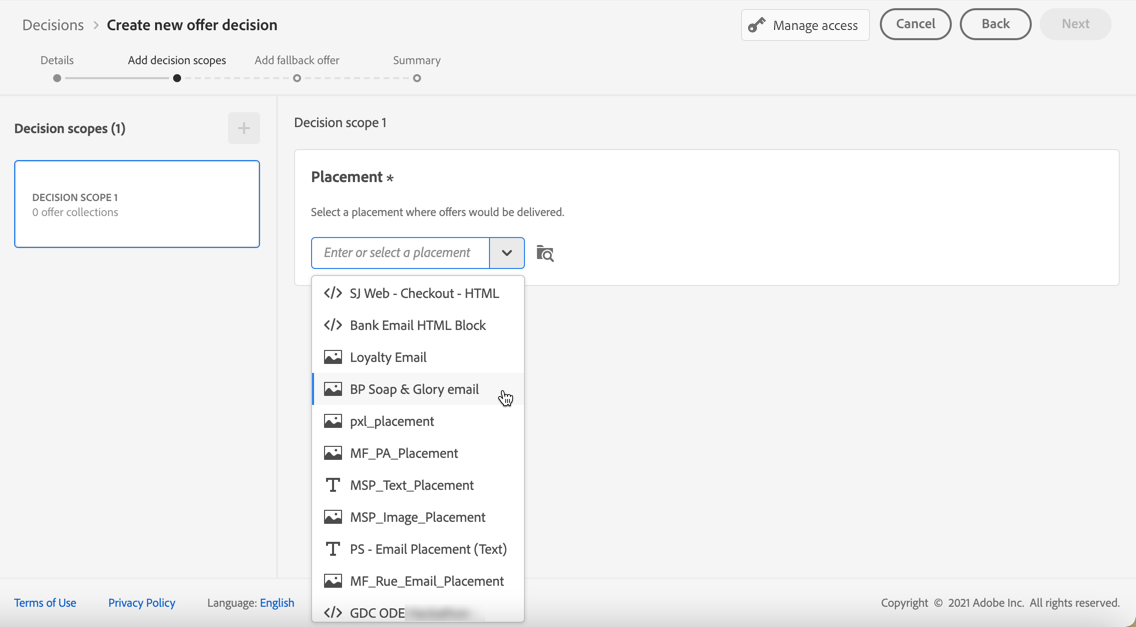Go Back to previous step
This screenshot has height=627, width=1136.
pos(995,24)
